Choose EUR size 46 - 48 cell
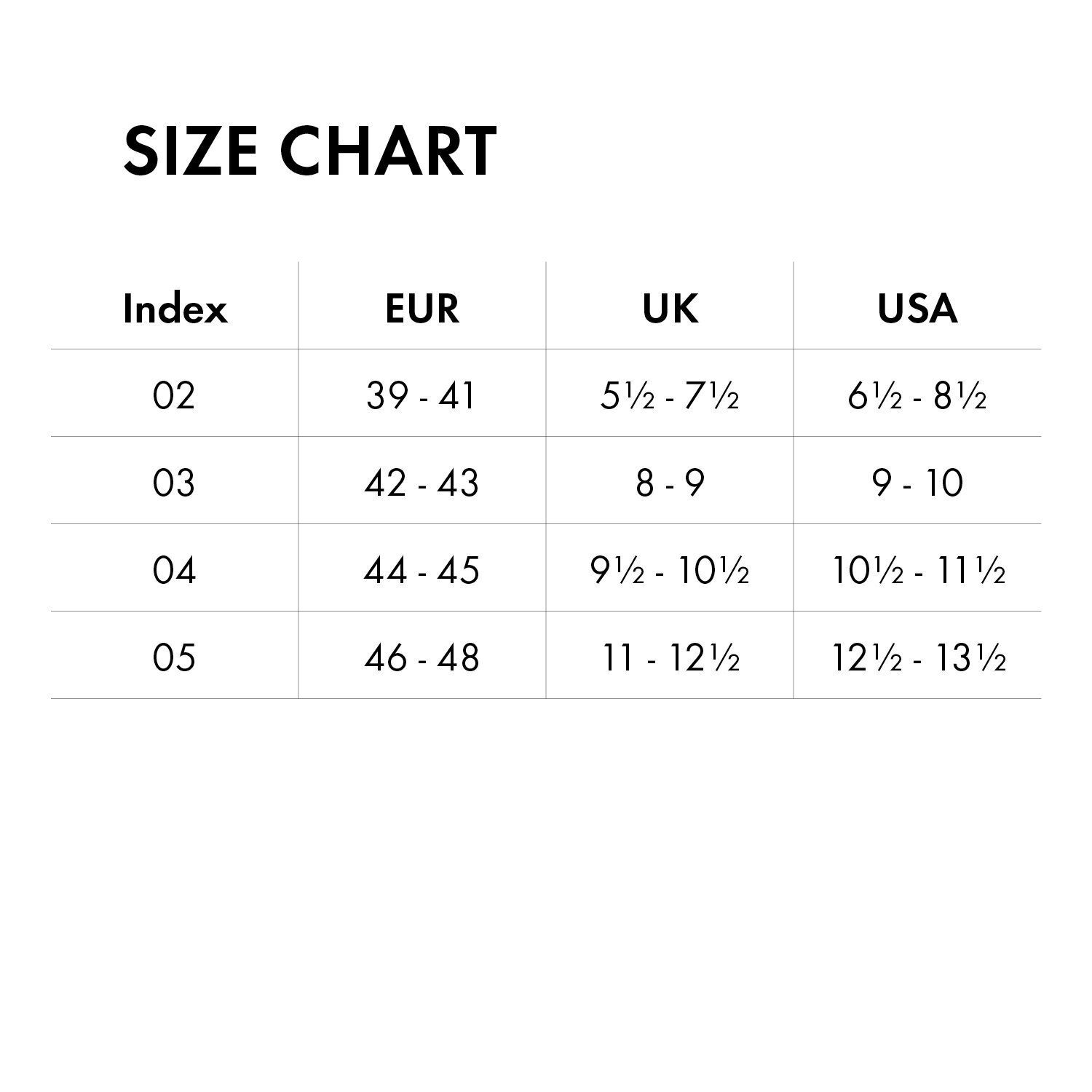This screenshot has height=1092, width=1092. (x=422, y=658)
